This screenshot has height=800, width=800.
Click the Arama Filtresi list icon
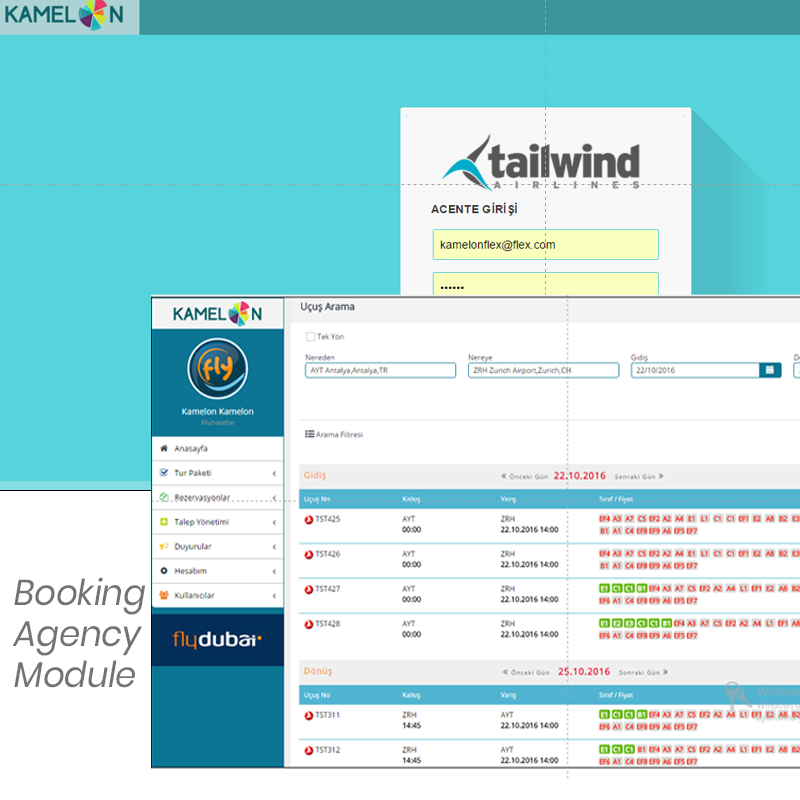click(309, 434)
